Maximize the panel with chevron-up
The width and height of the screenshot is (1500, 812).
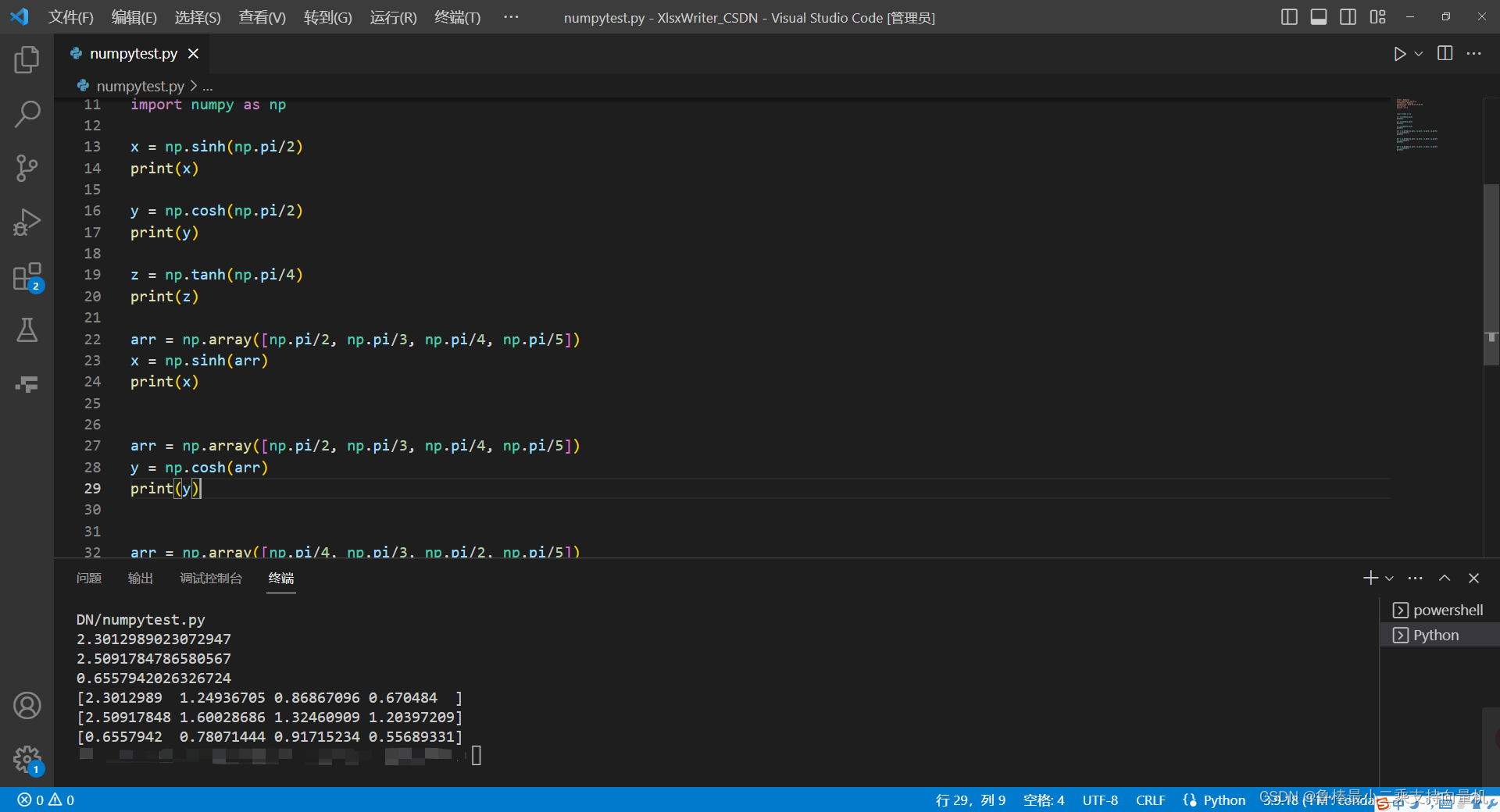(1445, 578)
